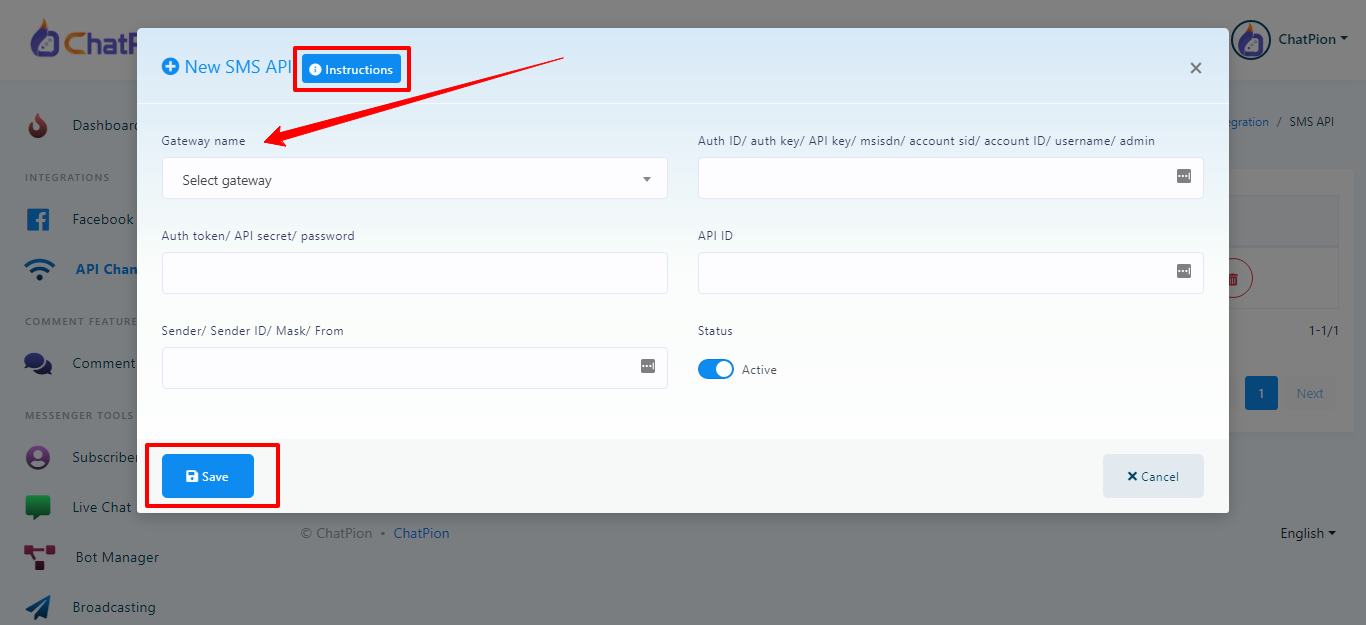Open the English language selector
The width and height of the screenshot is (1366, 625).
(1307, 534)
